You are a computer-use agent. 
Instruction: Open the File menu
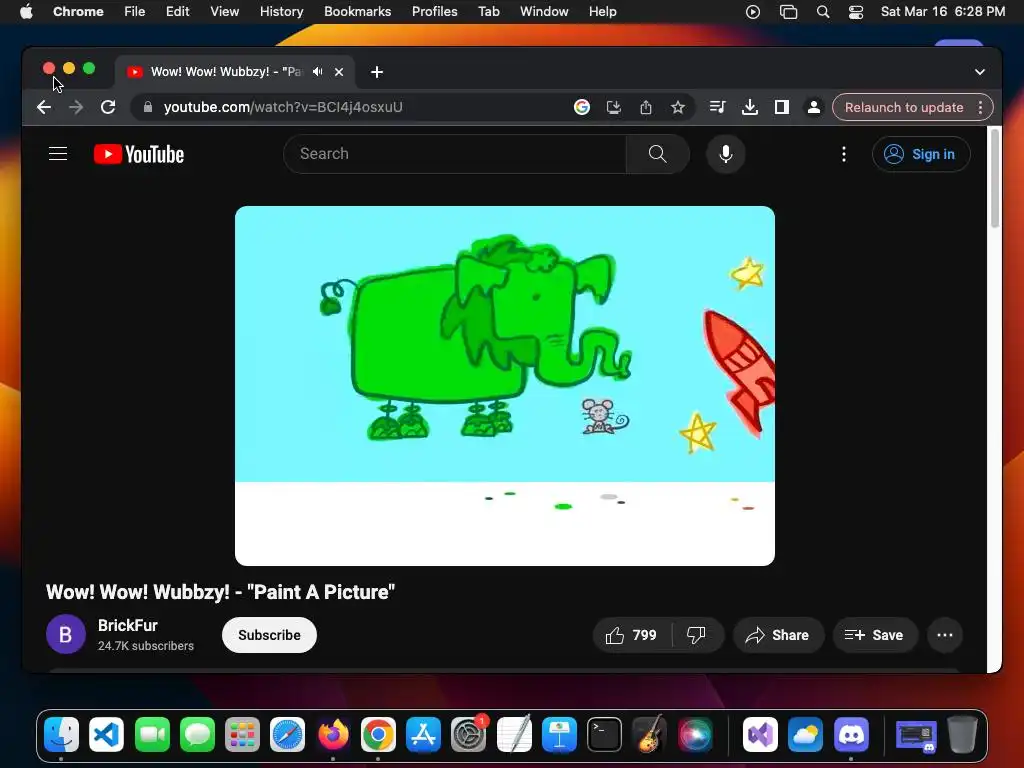pos(135,12)
